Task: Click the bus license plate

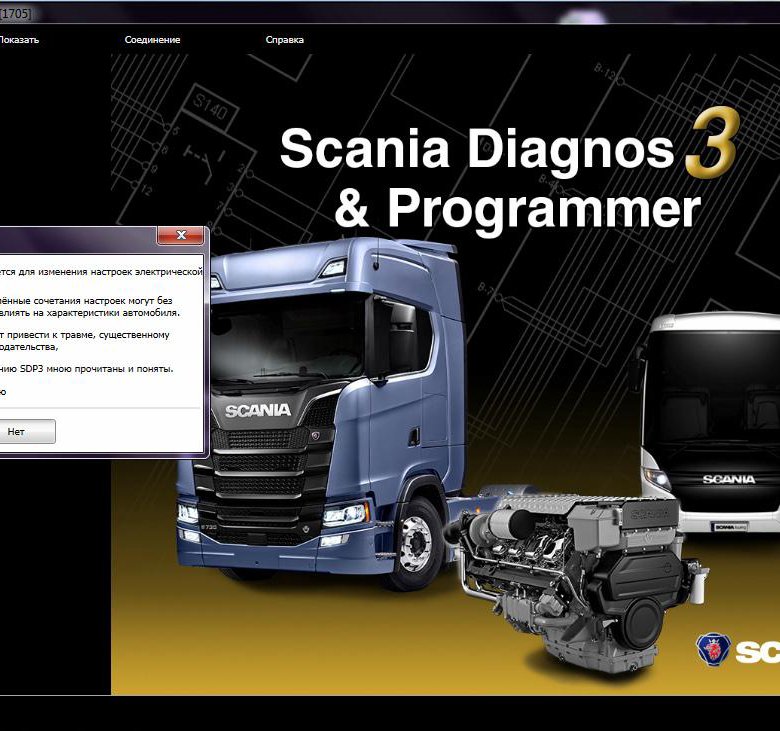Action: tap(729, 526)
